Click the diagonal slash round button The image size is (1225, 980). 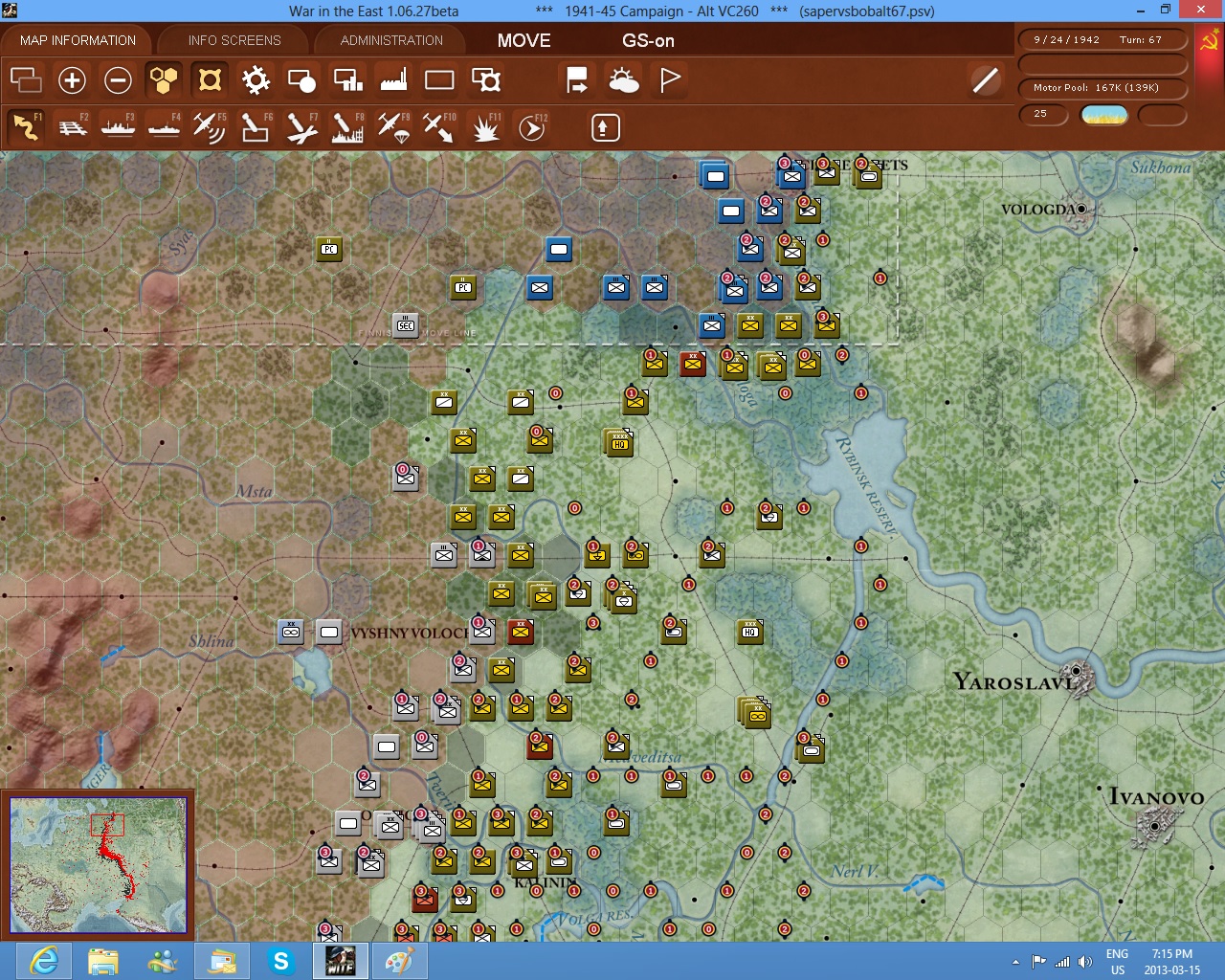tap(985, 79)
